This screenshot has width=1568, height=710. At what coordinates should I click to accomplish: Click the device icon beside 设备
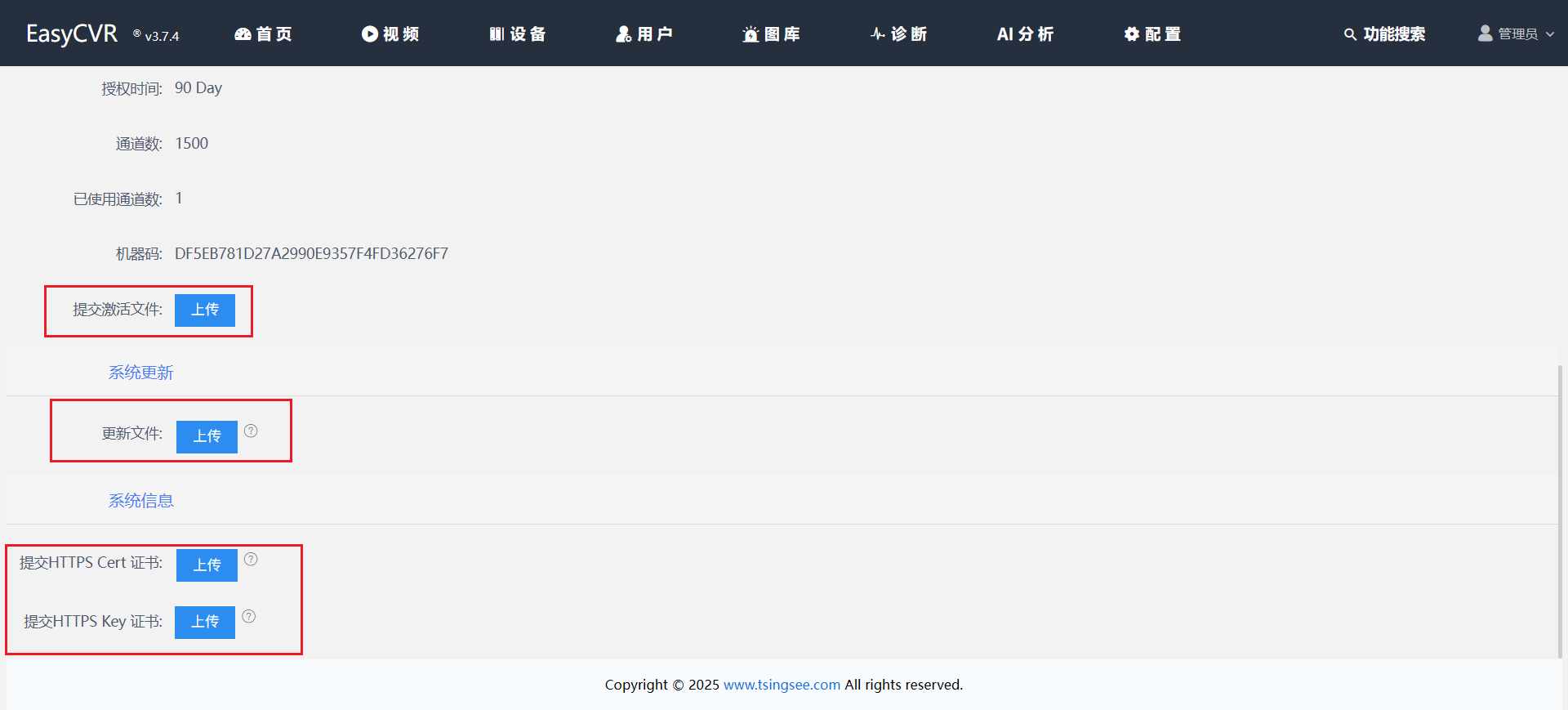click(x=497, y=34)
